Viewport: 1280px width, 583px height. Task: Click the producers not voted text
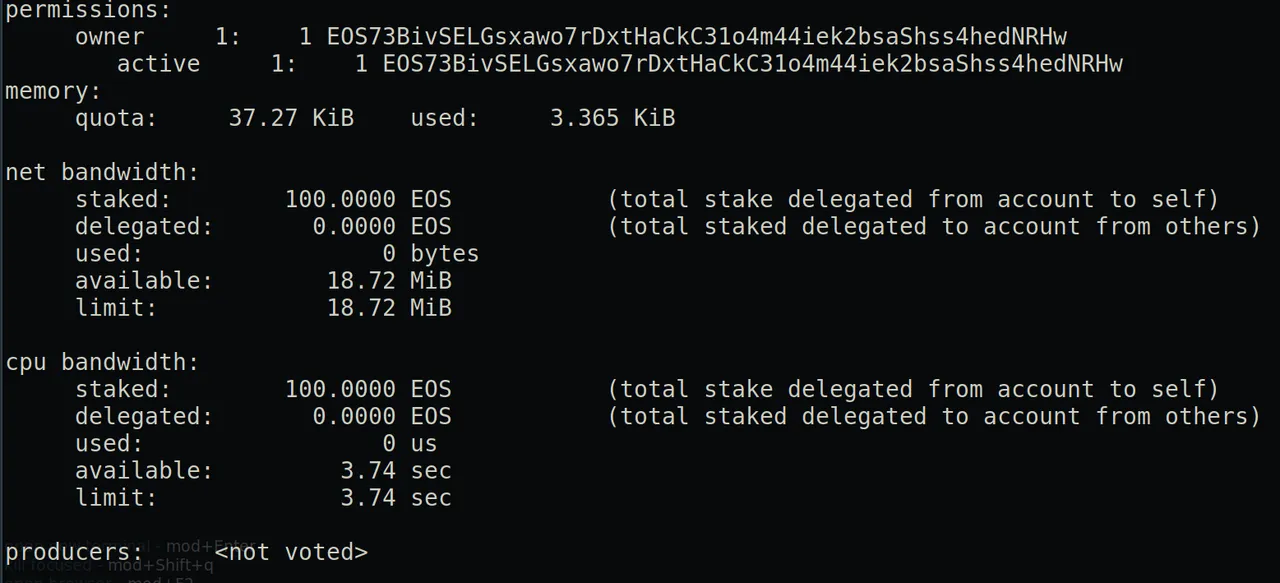point(291,552)
